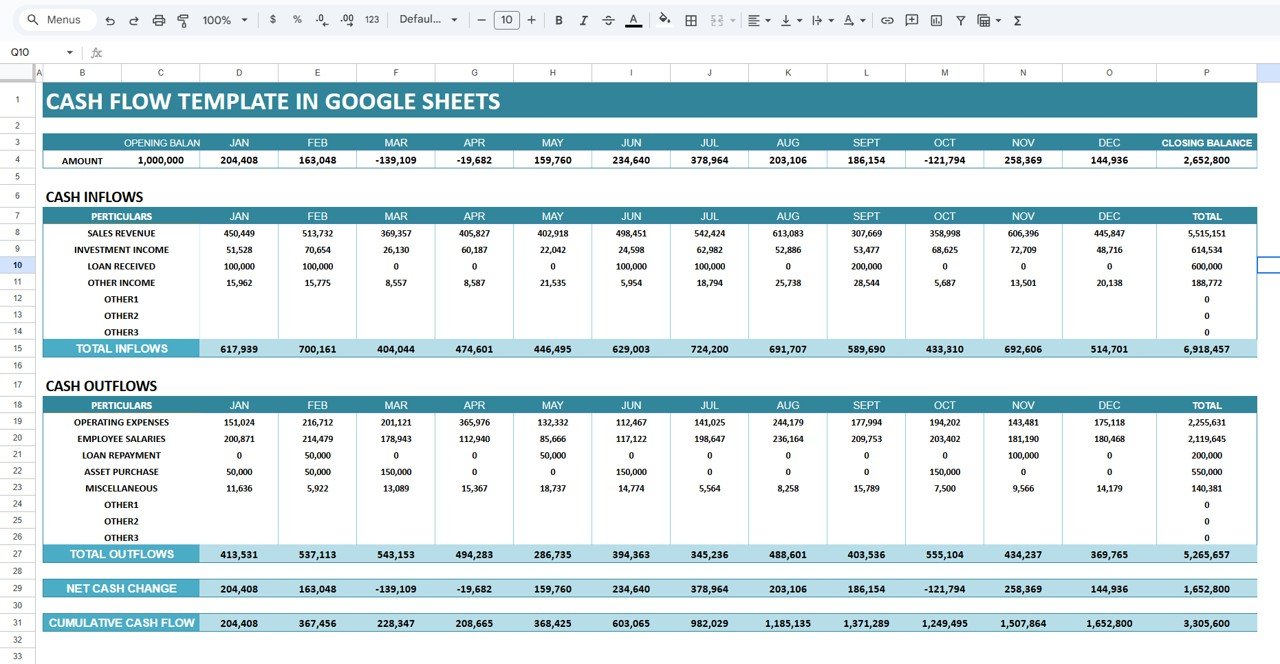Toggle bold formatting
1280x664 pixels.
point(559,19)
